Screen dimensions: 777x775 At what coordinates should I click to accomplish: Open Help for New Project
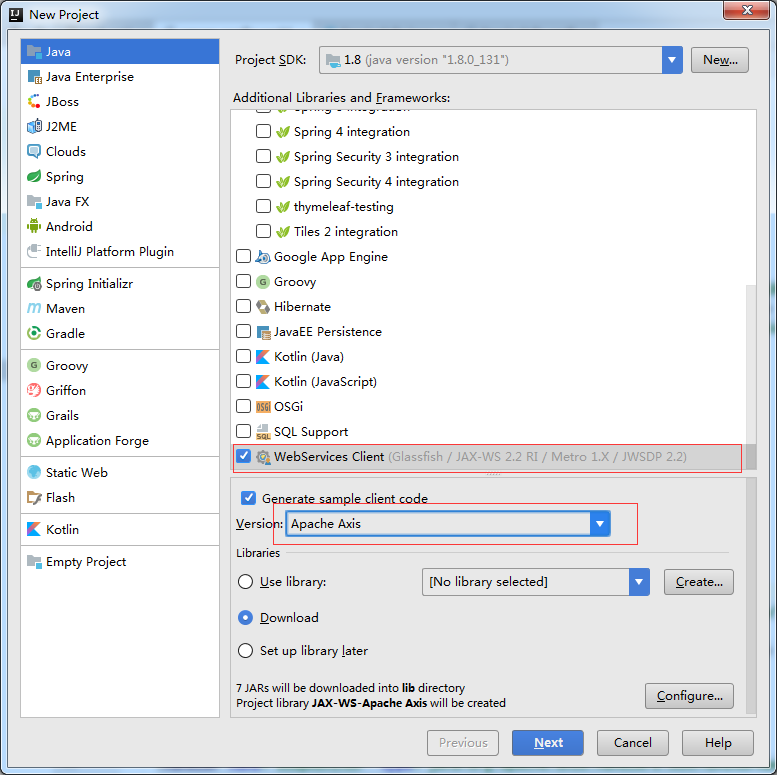718,742
